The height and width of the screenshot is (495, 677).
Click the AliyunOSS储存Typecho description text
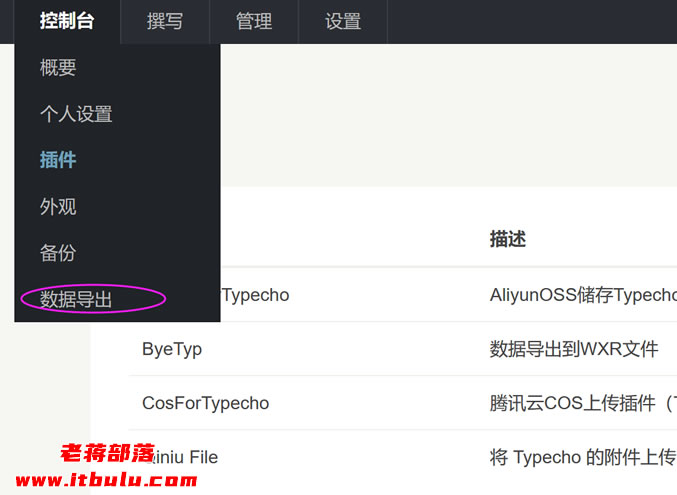582,295
